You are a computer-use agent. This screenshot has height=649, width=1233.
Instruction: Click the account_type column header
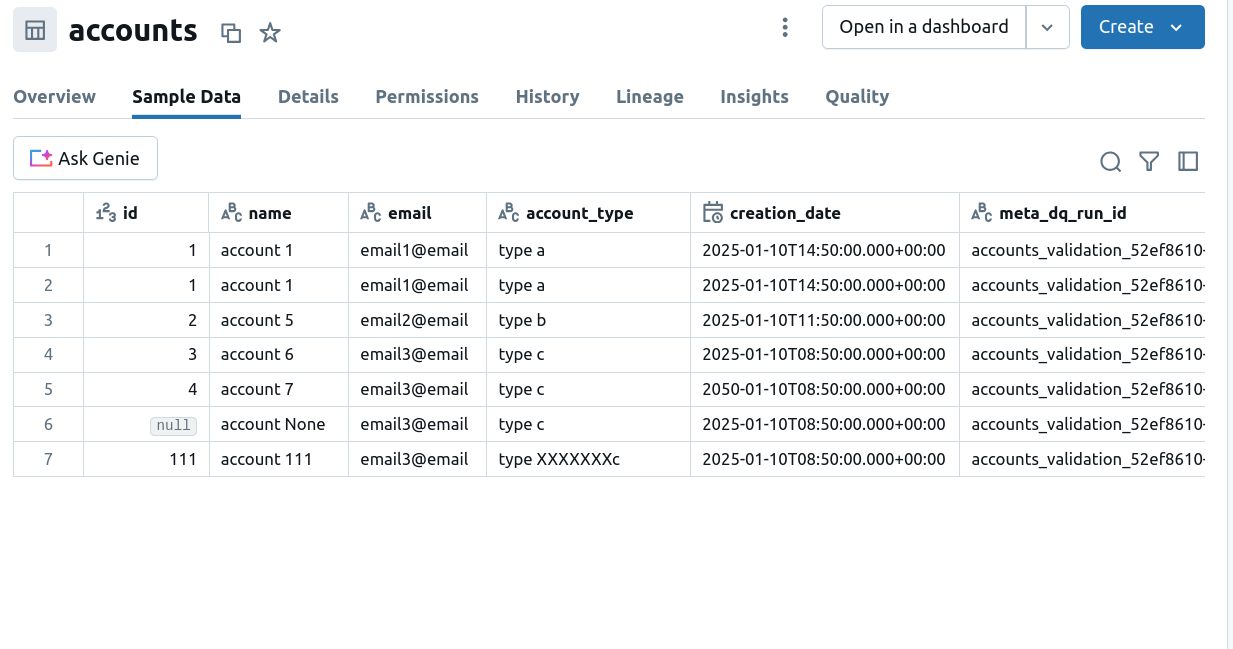[x=589, y=213]
